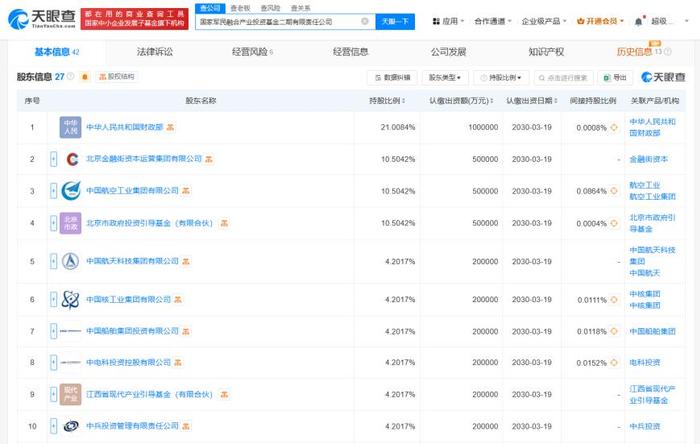The height and width of the screenshot is (444, 700).
Task: Sort by 认缴出资额(万元) column header
Action: pos(461,101)
